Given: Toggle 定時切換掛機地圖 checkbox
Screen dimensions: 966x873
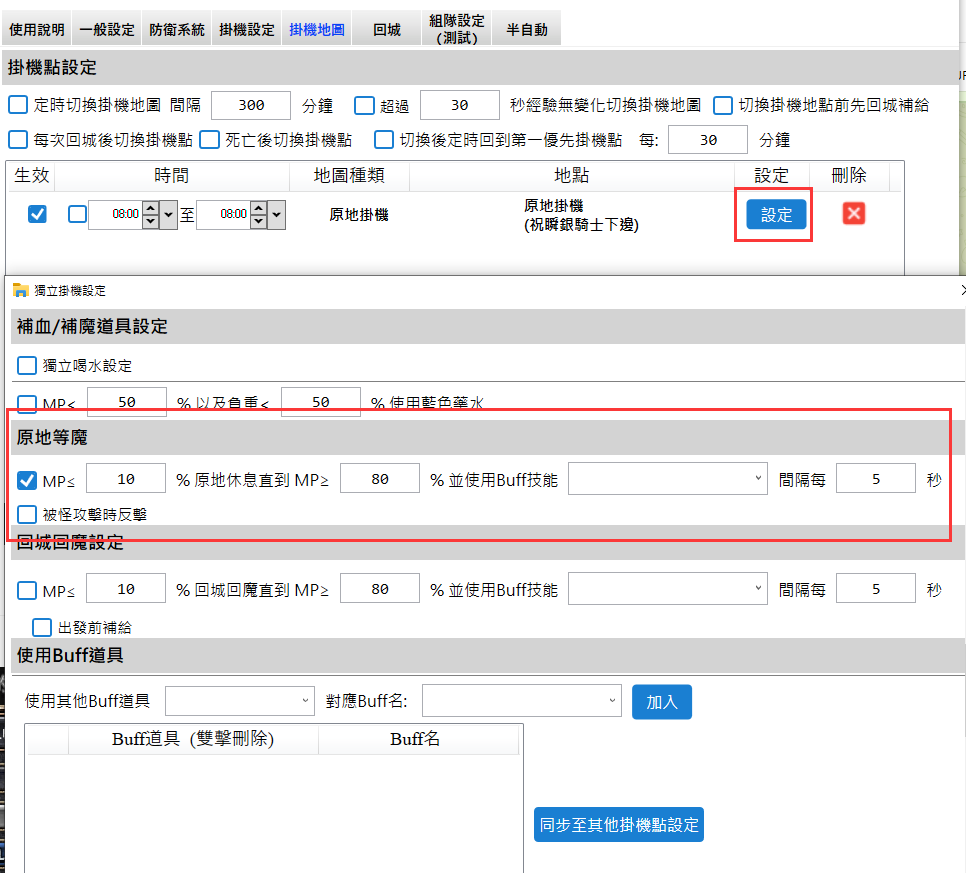Looking at the screenshot, I should [18, 105].
